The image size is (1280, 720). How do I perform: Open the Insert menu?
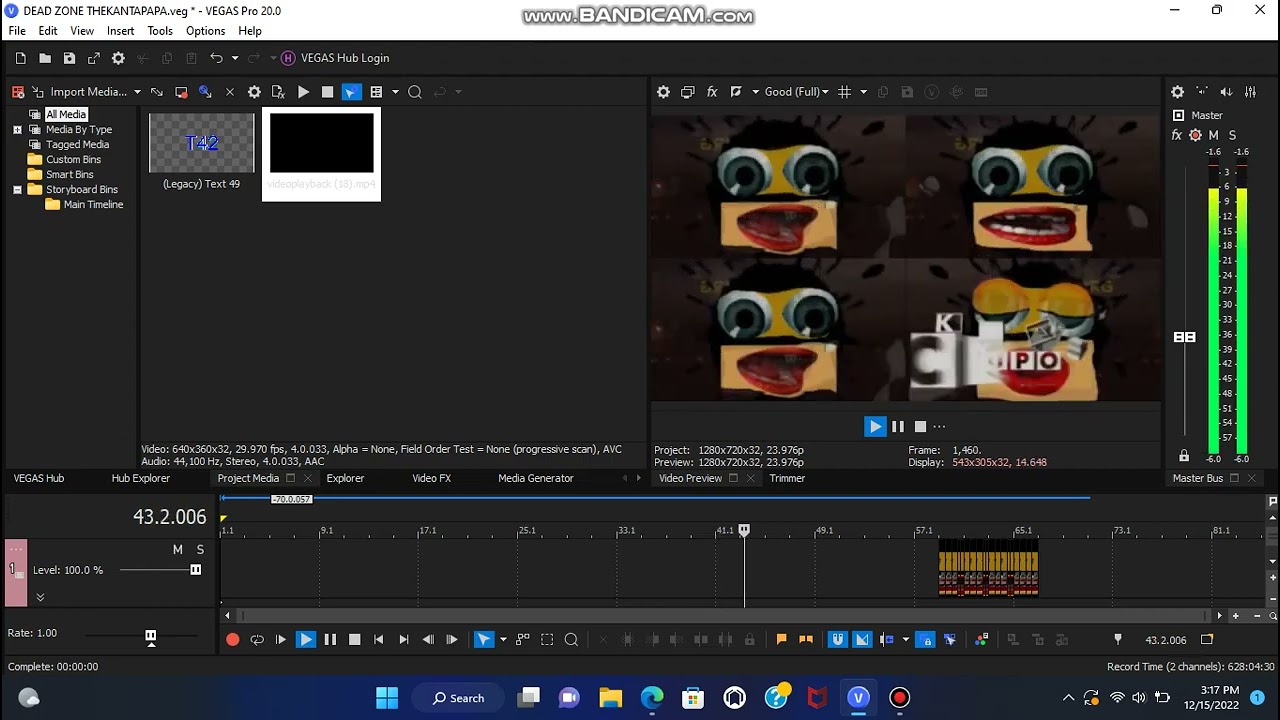(121, 31)
